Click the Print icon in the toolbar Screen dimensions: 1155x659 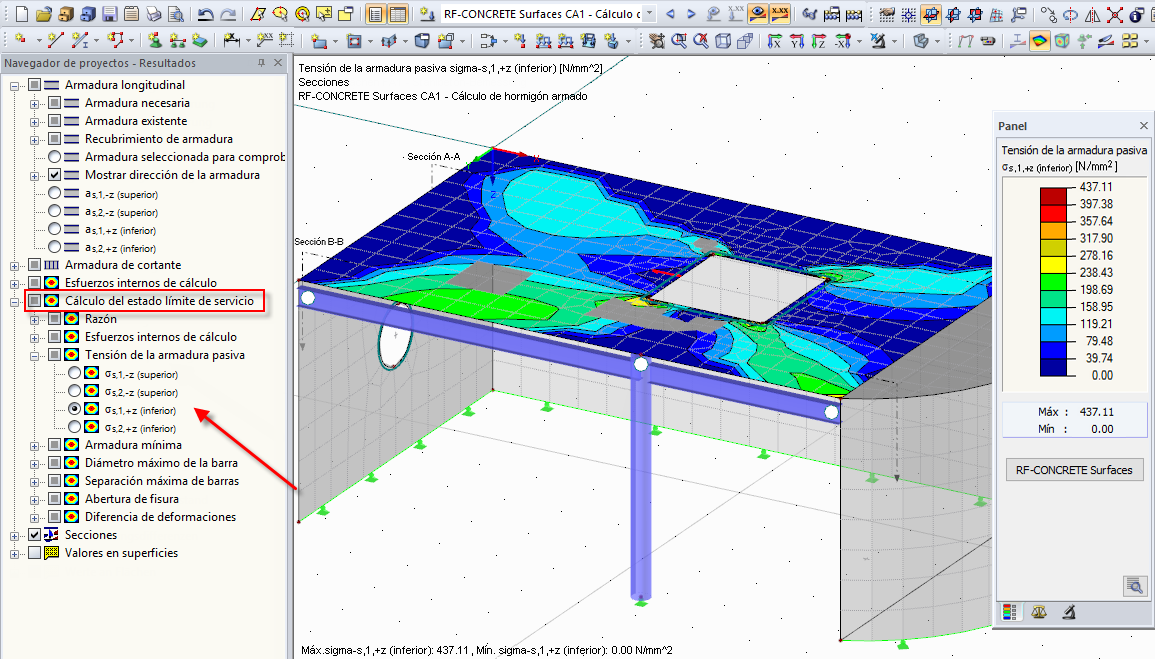click(x=153, y=14)
